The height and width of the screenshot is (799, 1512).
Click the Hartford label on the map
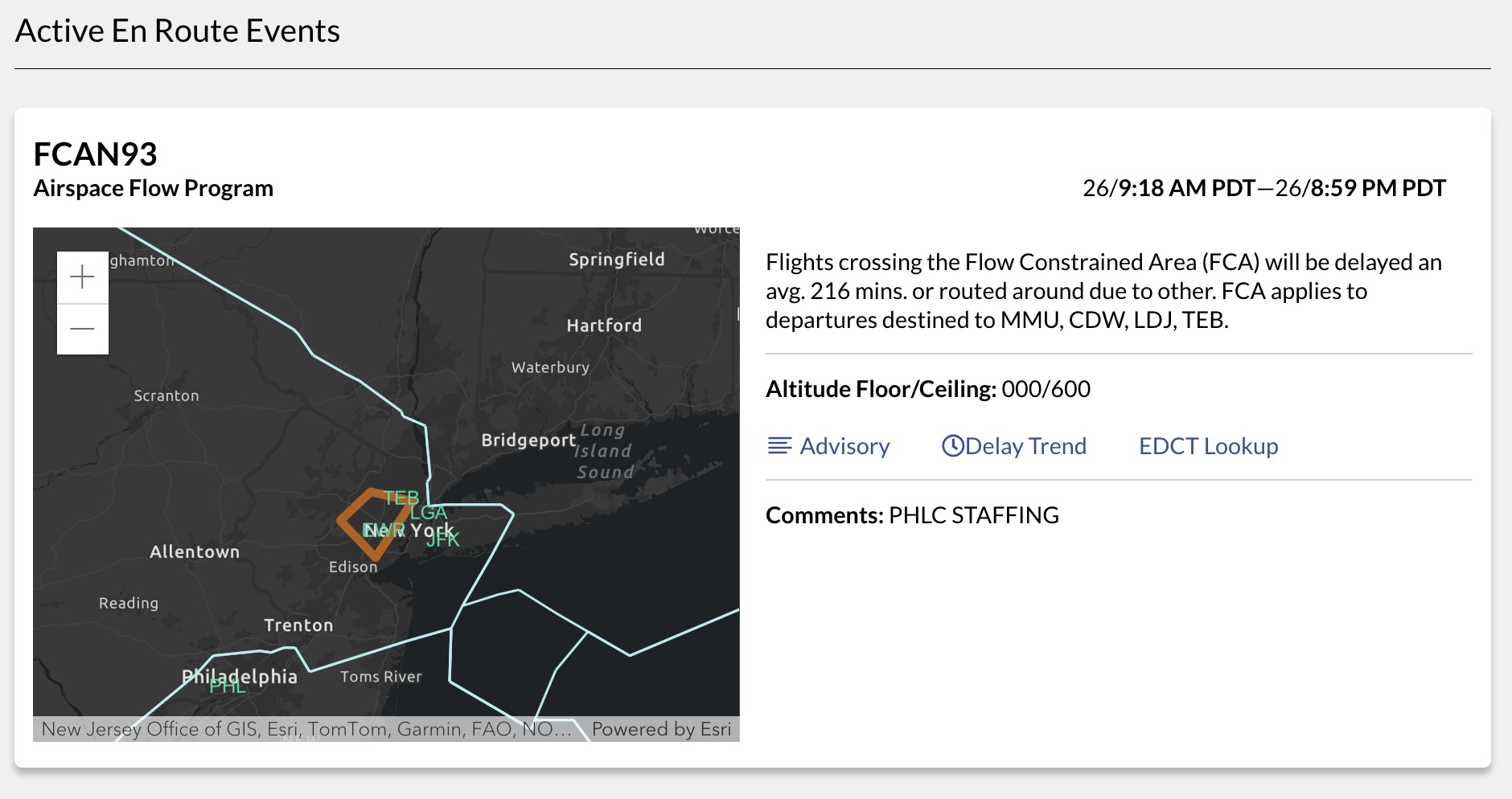click(604, 326)
